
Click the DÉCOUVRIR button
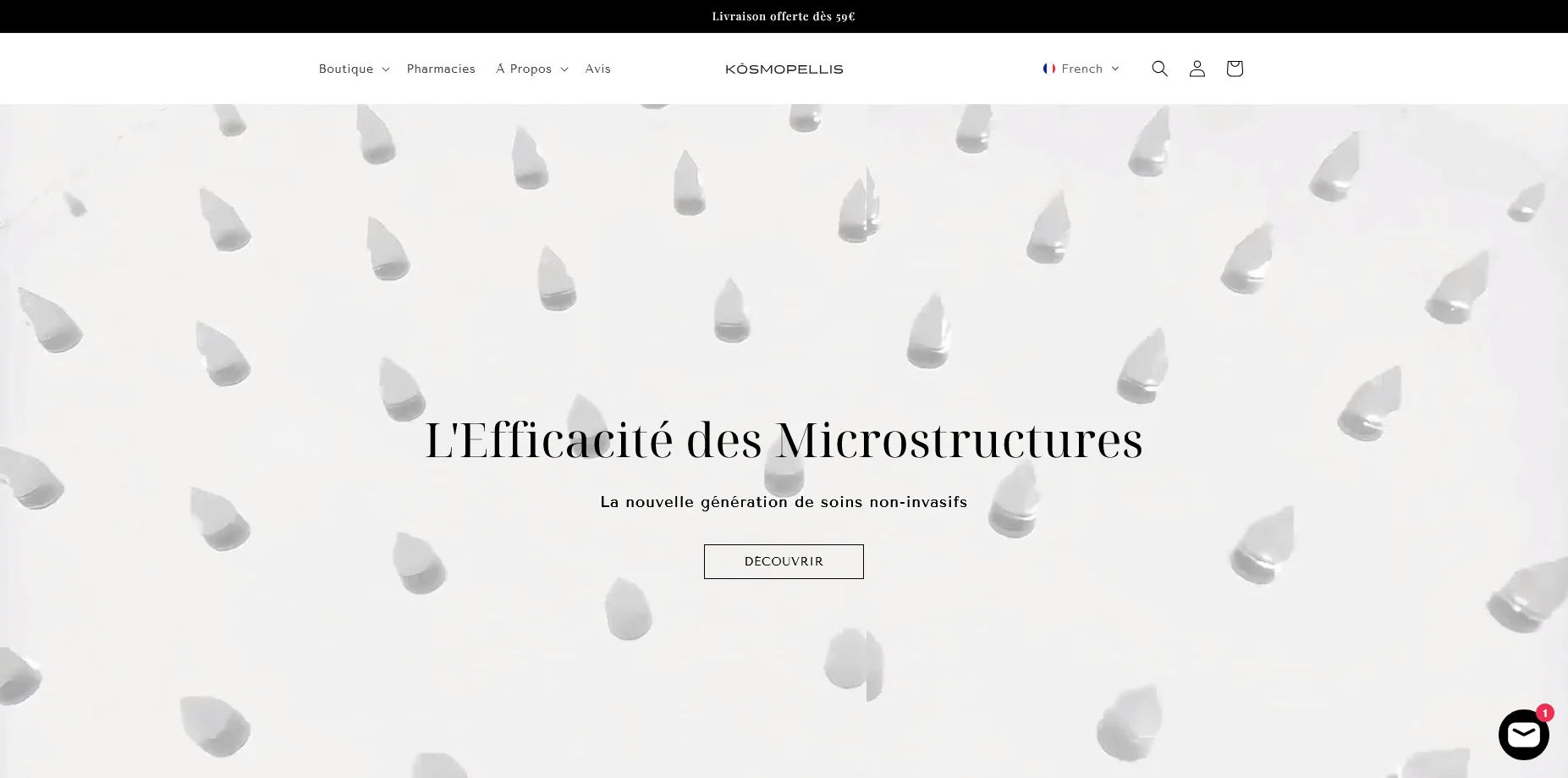[784, 561]
